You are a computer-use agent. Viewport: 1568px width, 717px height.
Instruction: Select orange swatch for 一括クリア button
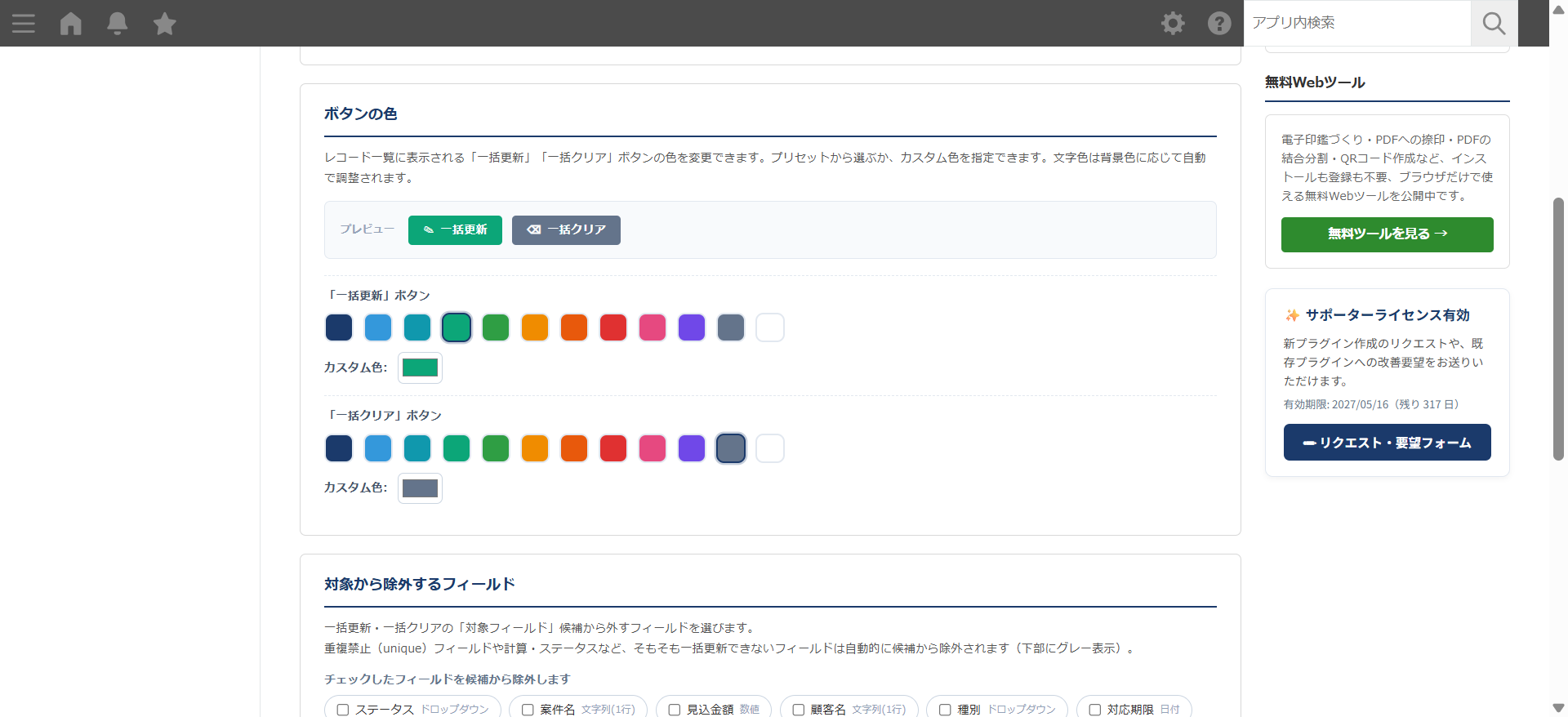574,448
